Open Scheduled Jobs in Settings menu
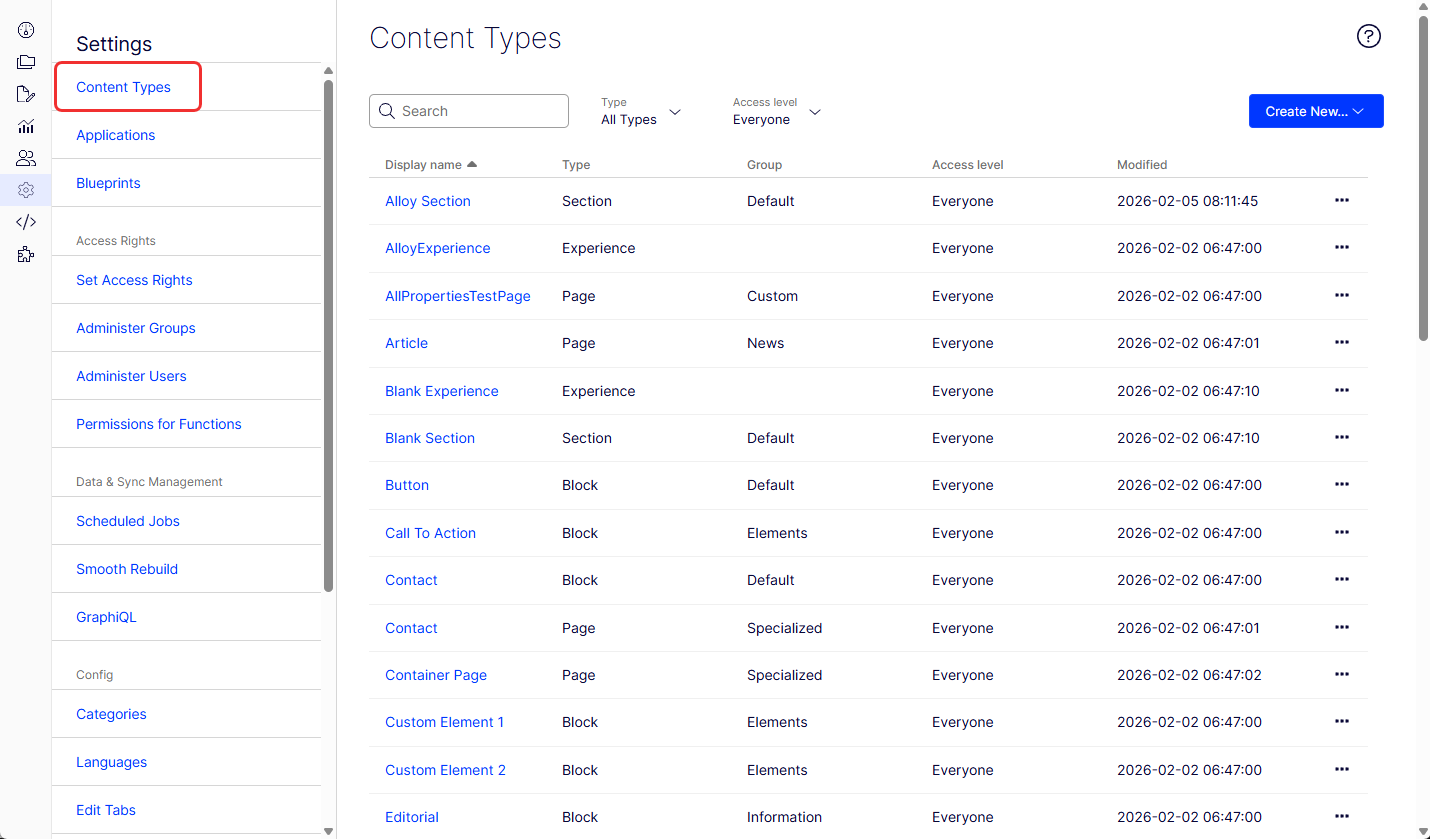Viewport: 1430px width, 839px height. point(128,521)
